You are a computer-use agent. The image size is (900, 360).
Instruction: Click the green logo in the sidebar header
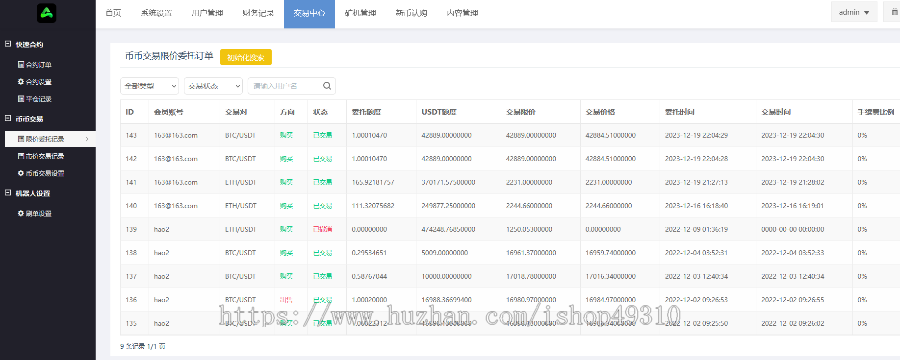pyautogui.click(x=46, y=13)
